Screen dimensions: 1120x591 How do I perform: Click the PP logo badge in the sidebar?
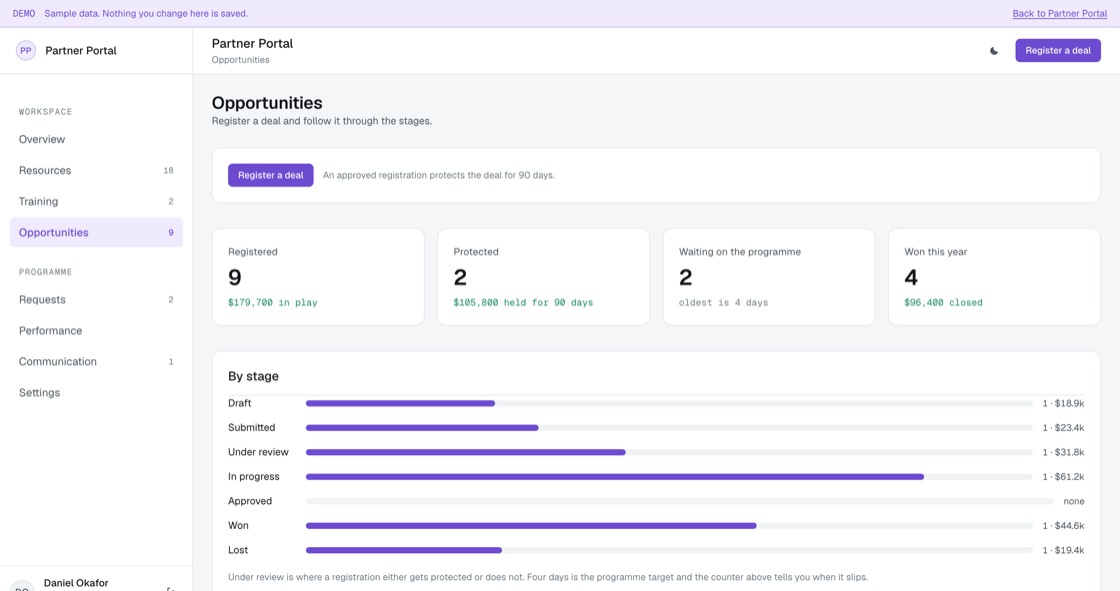point(26,51)
